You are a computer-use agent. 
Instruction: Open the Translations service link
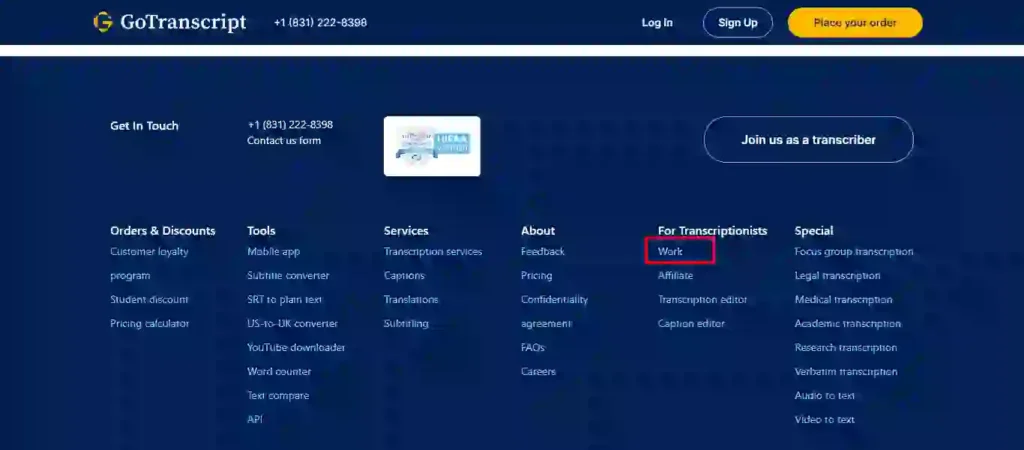click(411, 300)
